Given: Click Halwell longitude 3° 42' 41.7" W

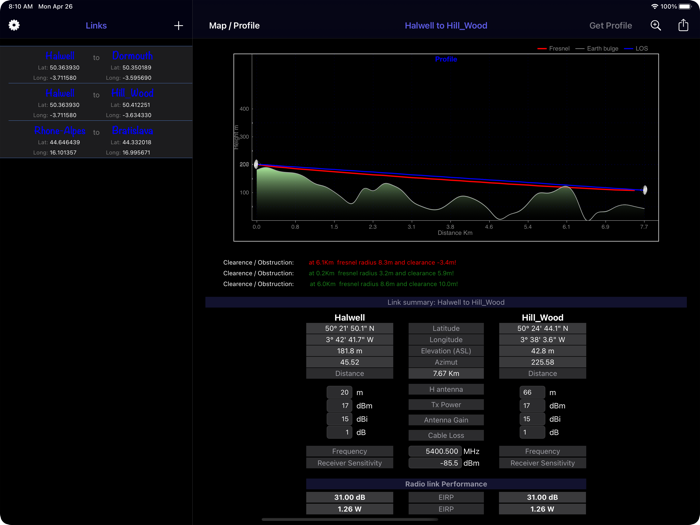Looking at the screenshot, I should pyautogui.click(x=350, y=340).
